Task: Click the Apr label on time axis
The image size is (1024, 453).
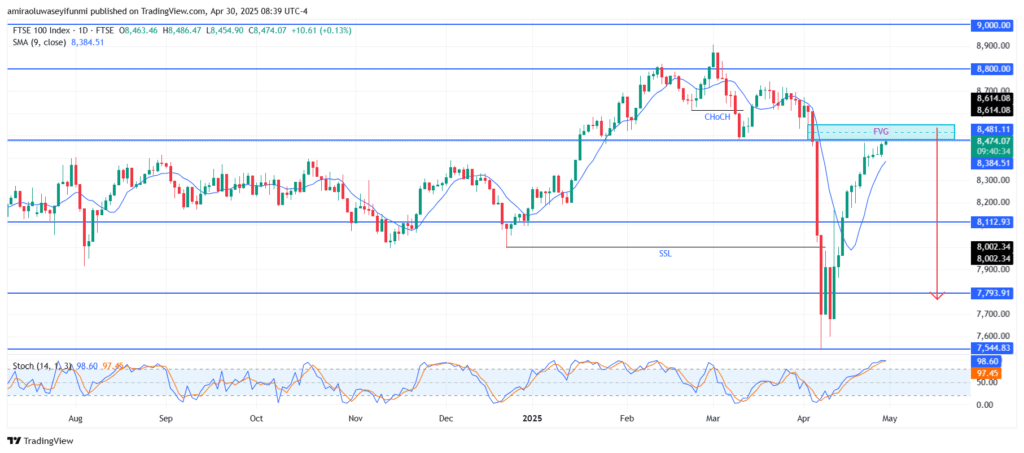Action: pos(803,418)
